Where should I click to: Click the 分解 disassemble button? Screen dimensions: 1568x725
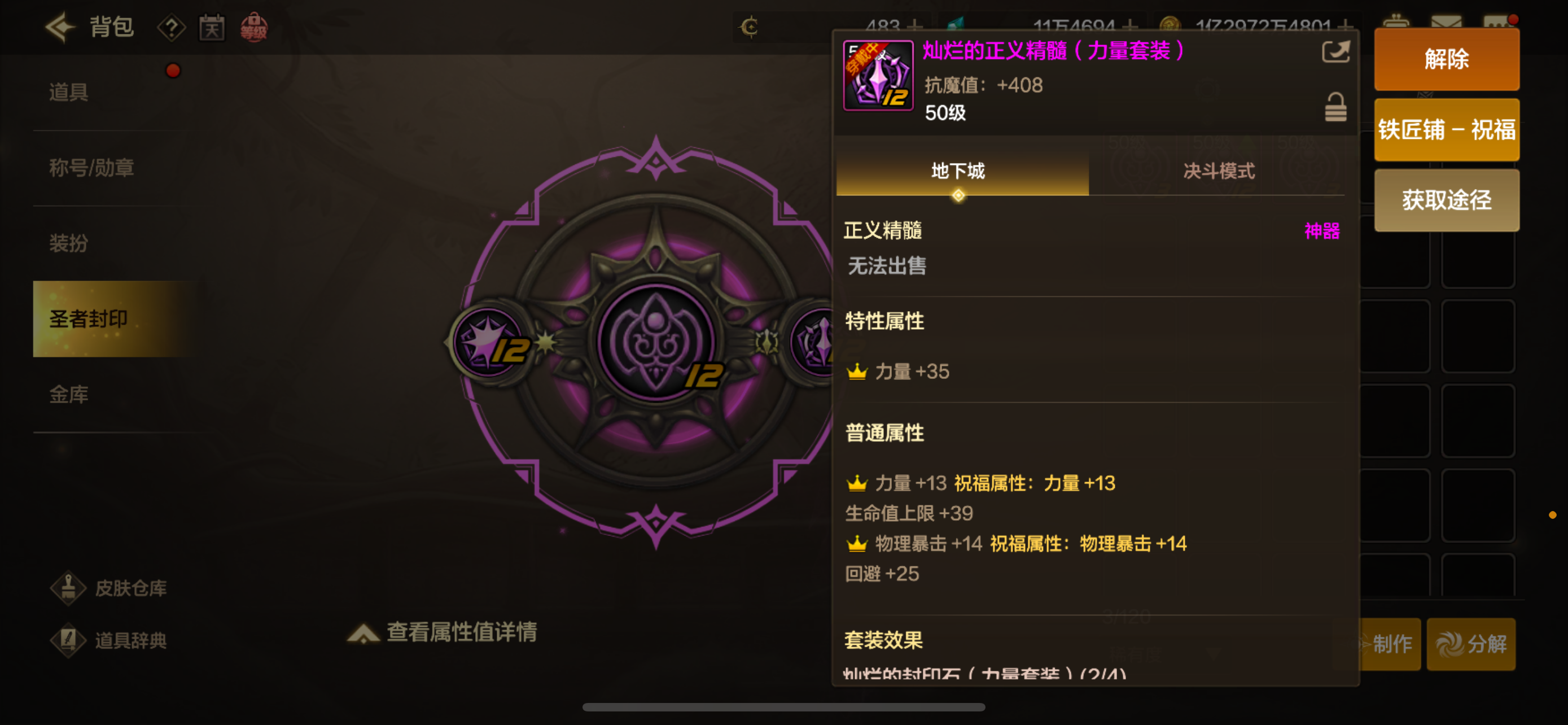pos(1470,644)
